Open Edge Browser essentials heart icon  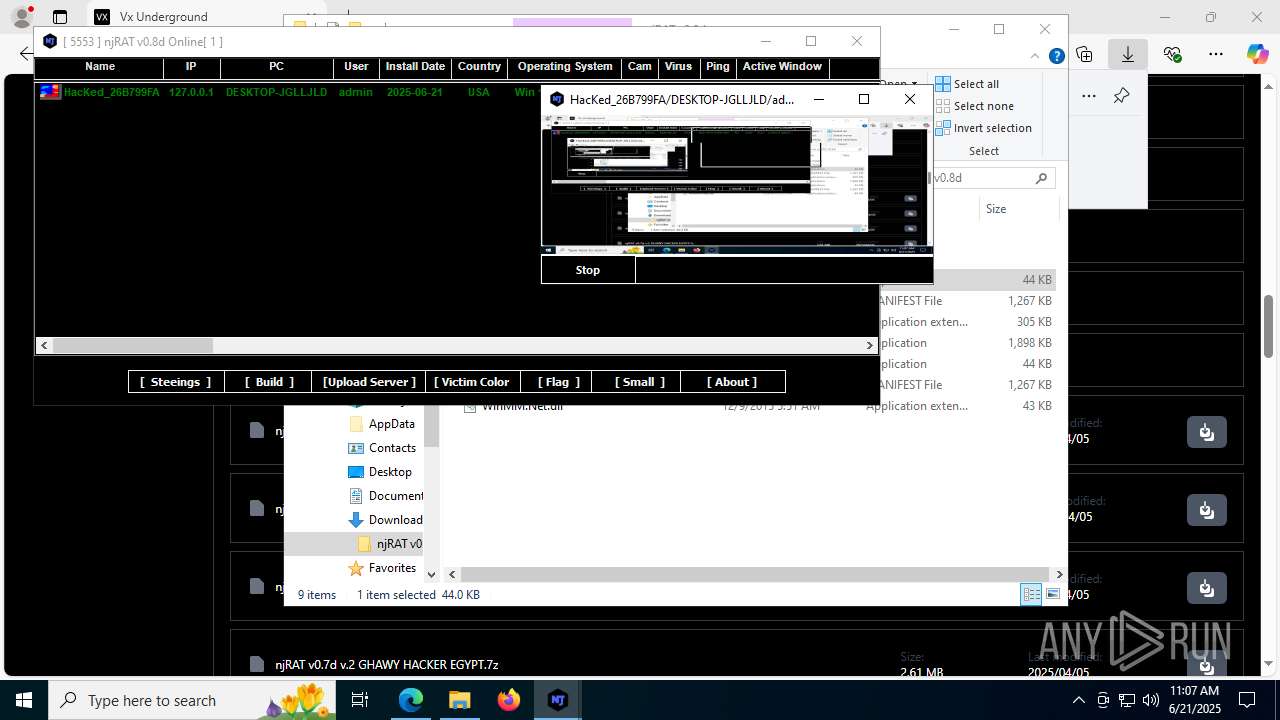click(1172, 54)
